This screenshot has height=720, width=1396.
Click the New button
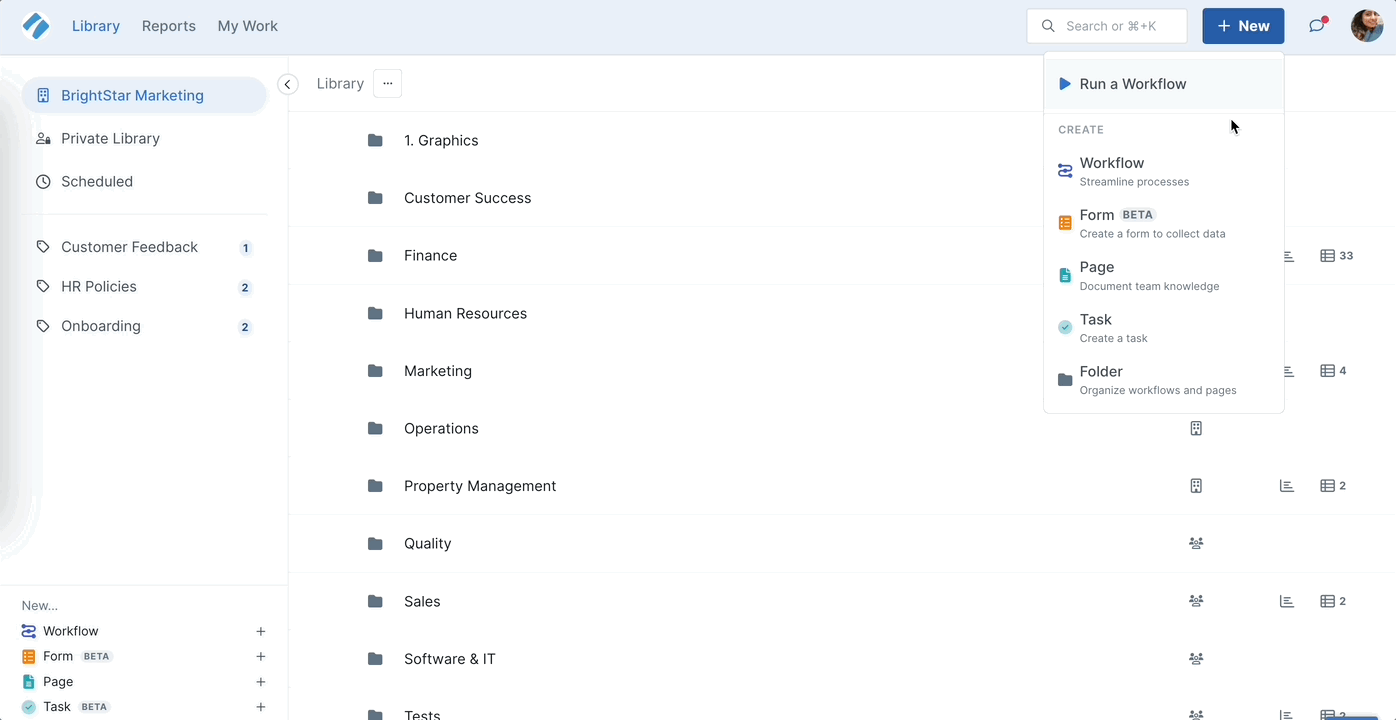(1243, 26)
